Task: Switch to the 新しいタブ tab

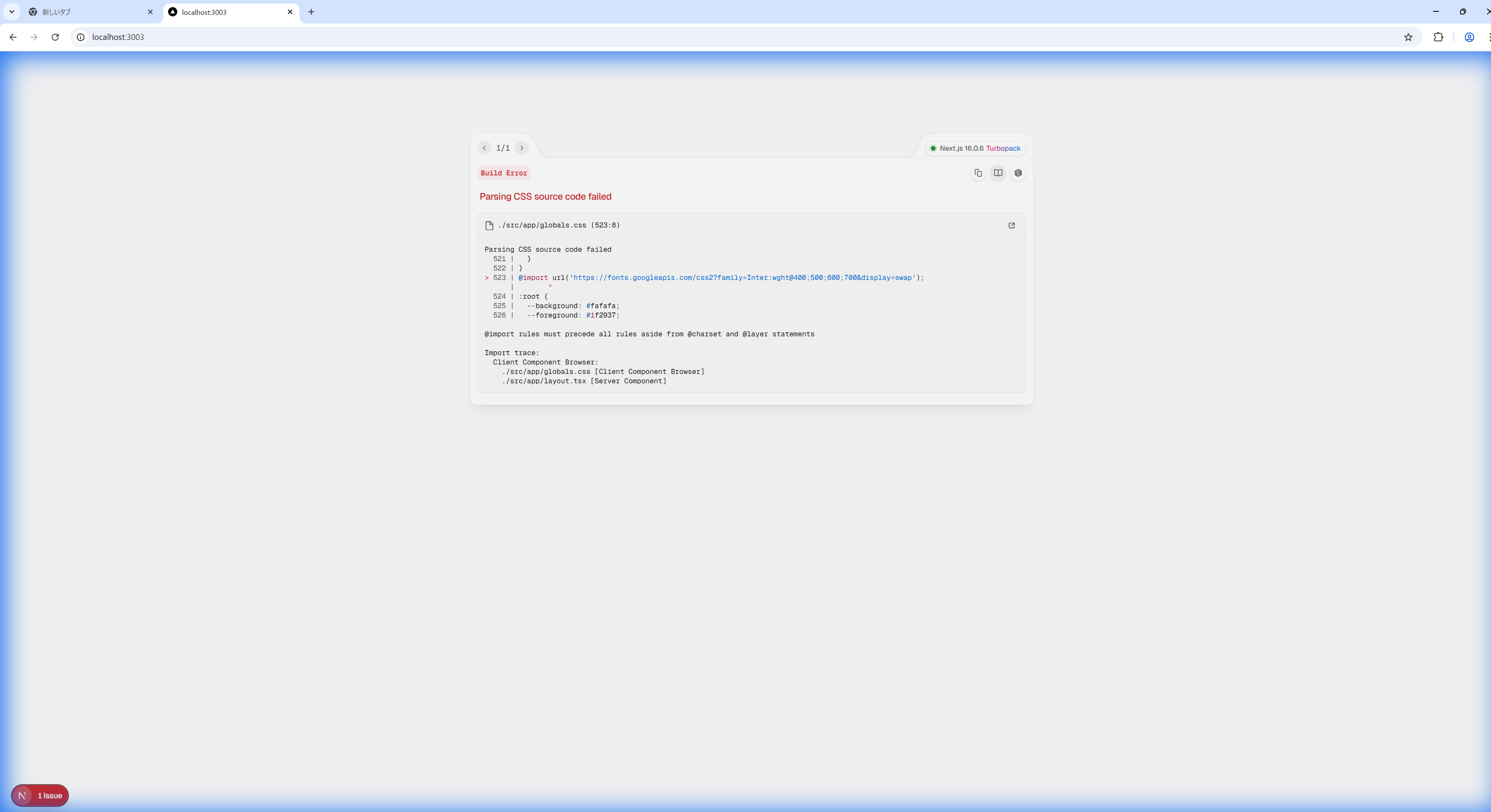Action: [87, 12]
